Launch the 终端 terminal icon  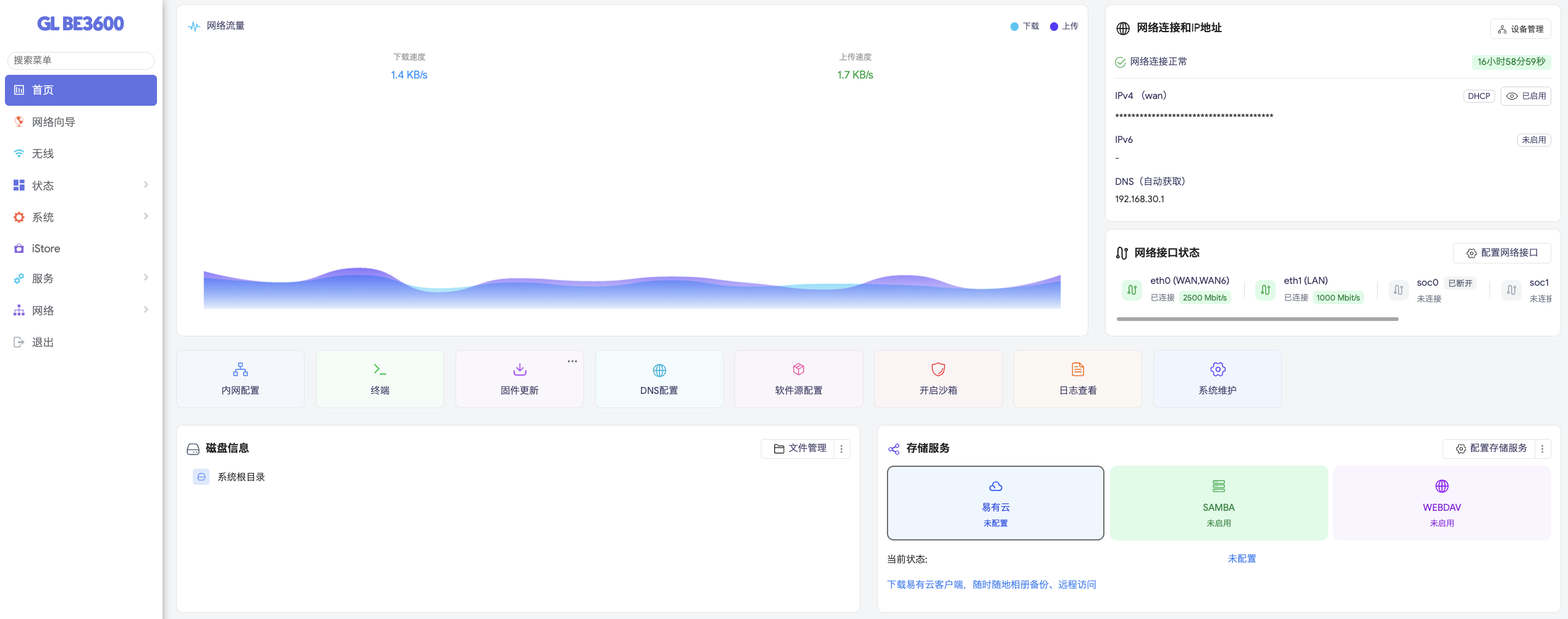tap(379, 370)
